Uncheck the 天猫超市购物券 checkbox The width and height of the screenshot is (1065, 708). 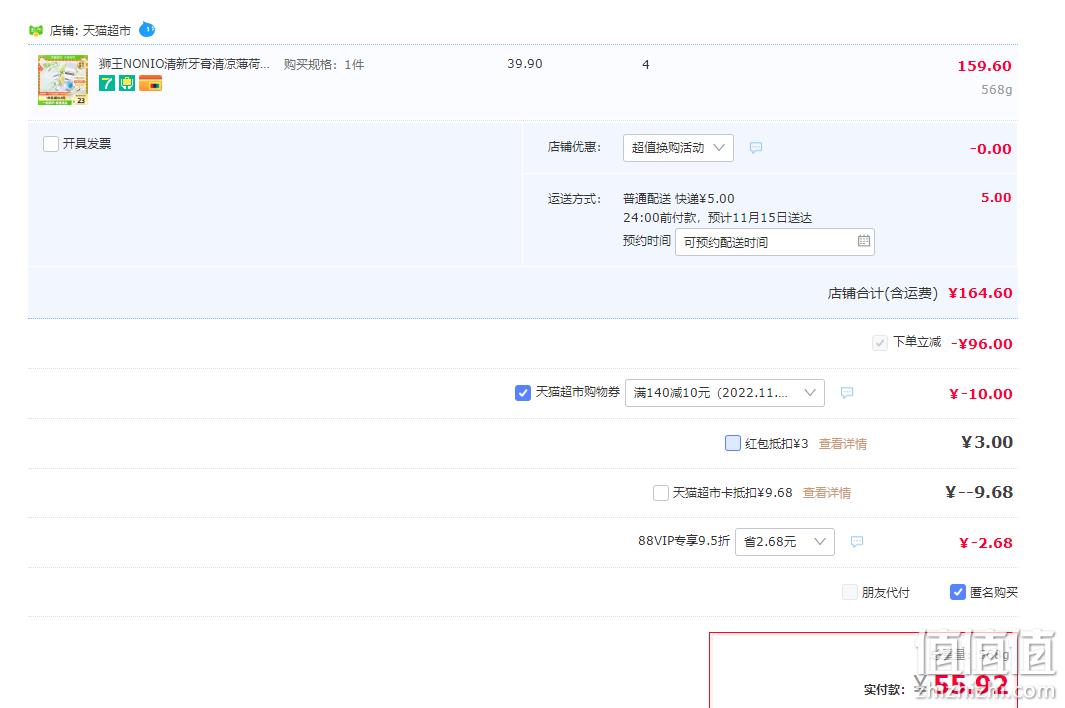(x=522, y=393)
